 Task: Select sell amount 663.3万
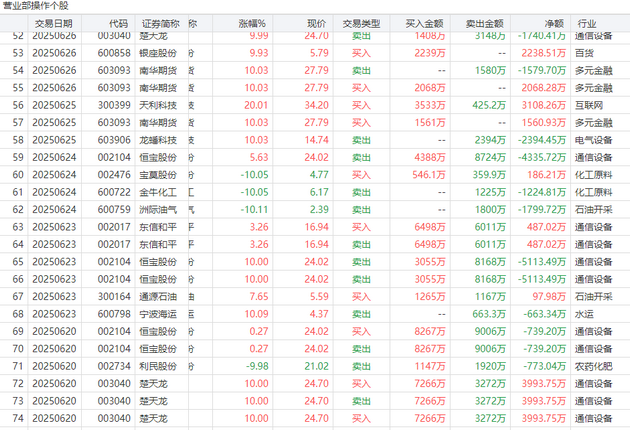(x=489, y=314)
